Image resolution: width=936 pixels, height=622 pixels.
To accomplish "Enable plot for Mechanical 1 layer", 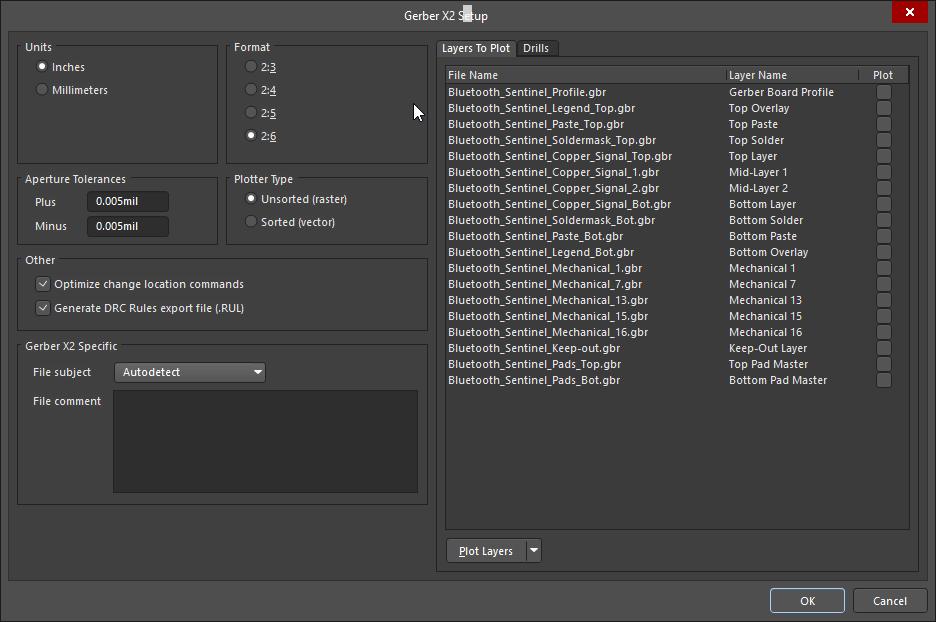I will click(883, 268).
